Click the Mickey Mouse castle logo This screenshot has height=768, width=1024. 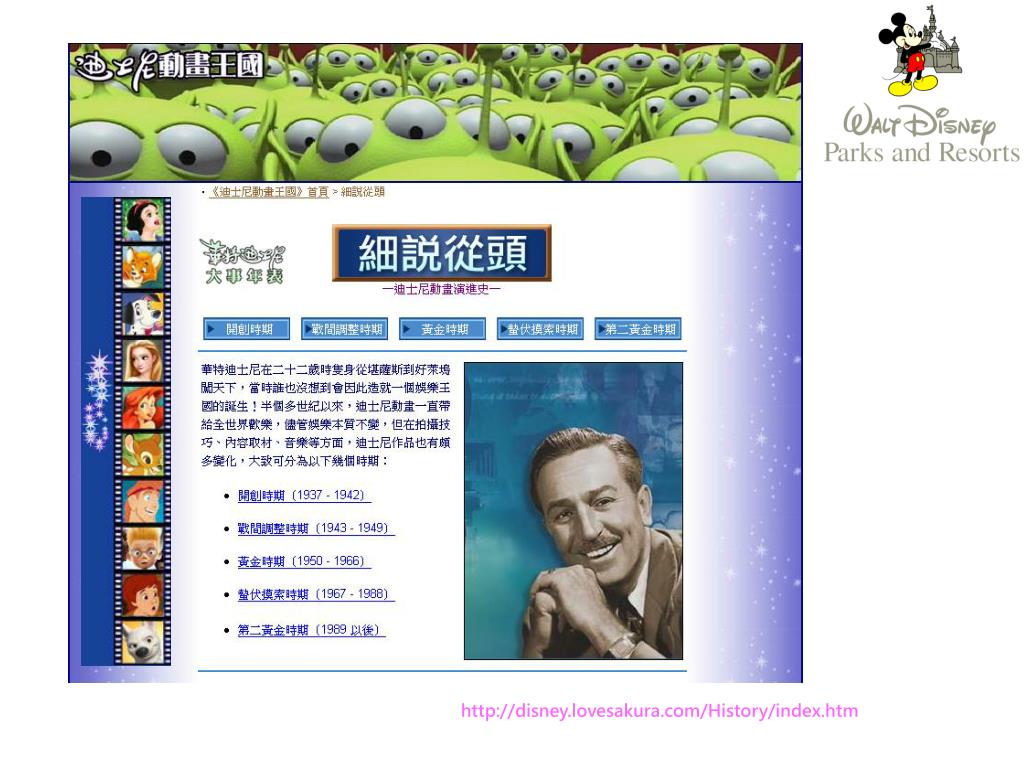click(921, 50)
